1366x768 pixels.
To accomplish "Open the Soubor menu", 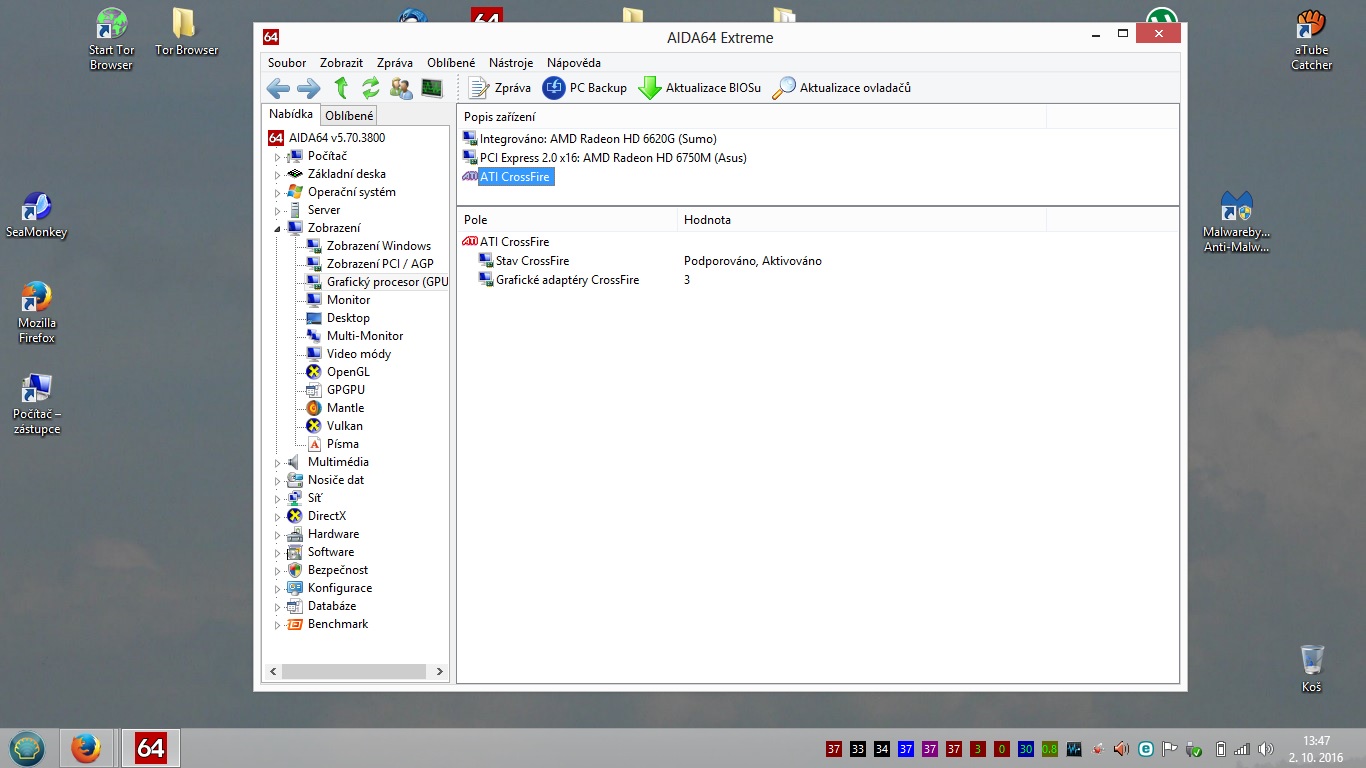I will [x=287, y=63].
